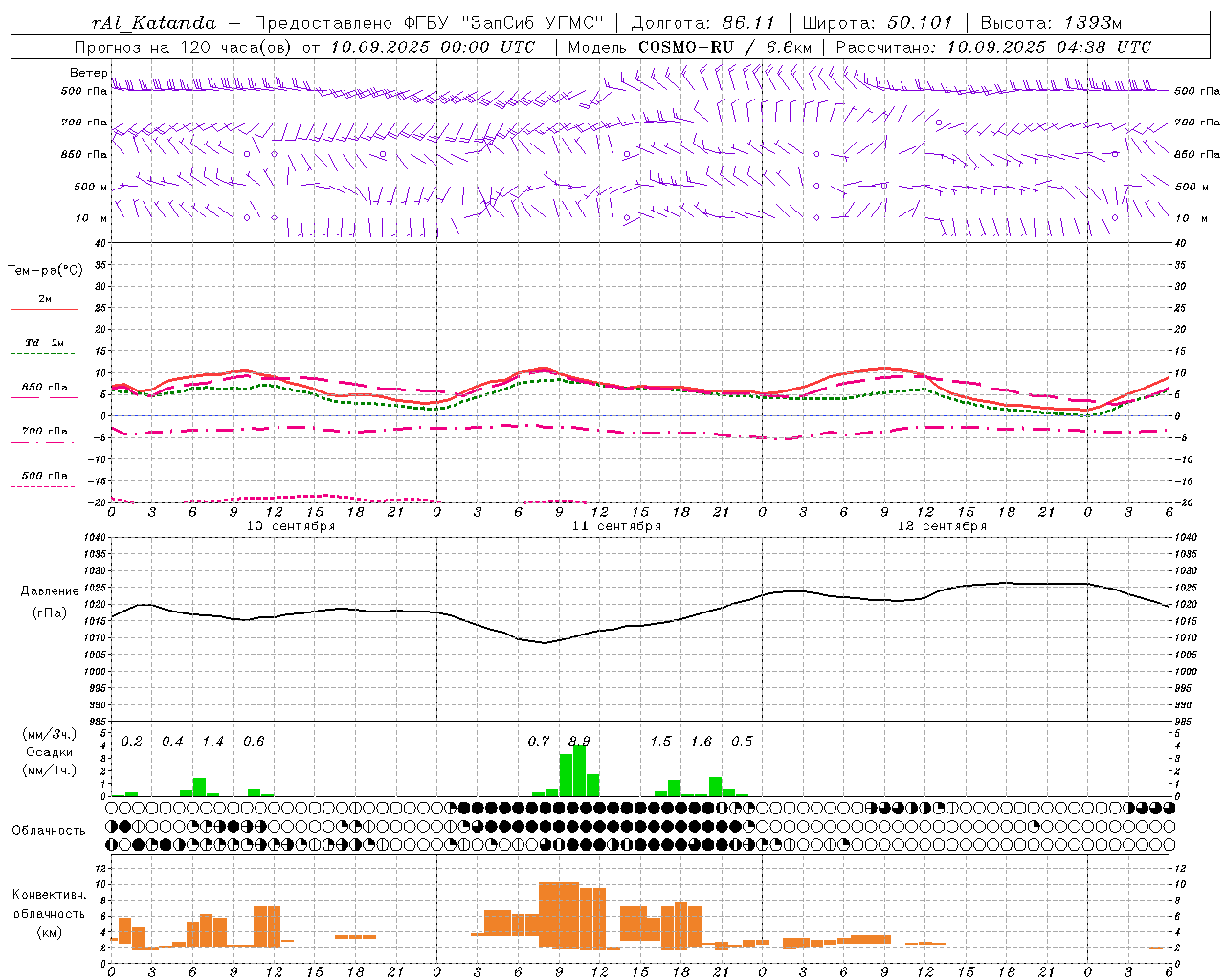Image resolution: width=1225 pixels, height=980 pixels.
Task: Click the station name rAl_Katanda in header
Action: click(154, 23)
